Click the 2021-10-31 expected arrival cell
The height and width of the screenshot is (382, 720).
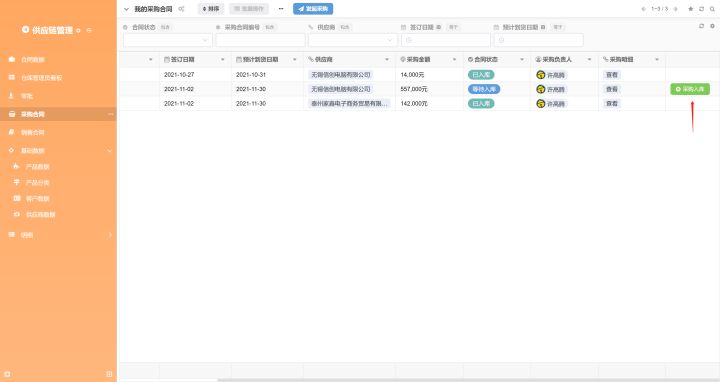click(x=267, y=75)
